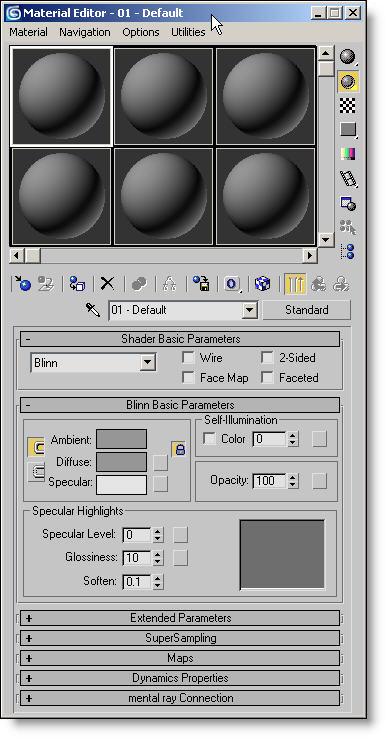Open the Material/Map Navigator icon

[x=348, y=252]
